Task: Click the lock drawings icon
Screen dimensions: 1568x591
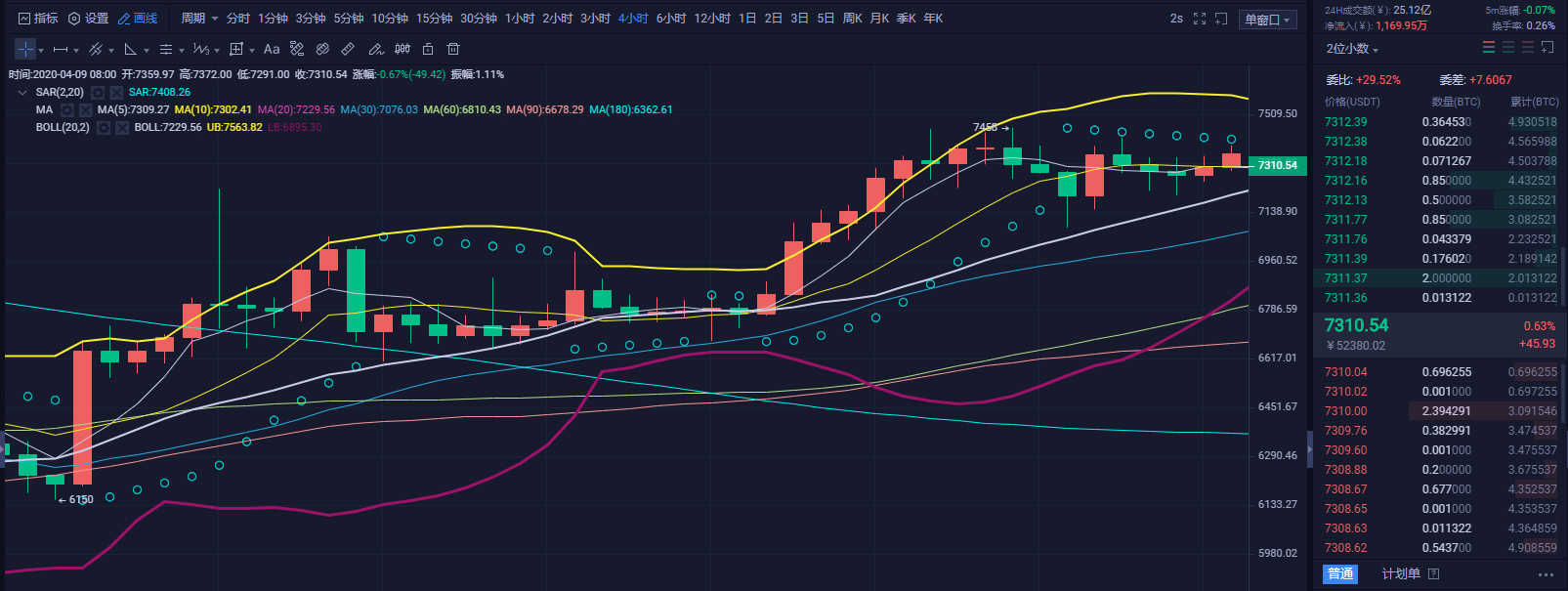Action: (428, 49)
